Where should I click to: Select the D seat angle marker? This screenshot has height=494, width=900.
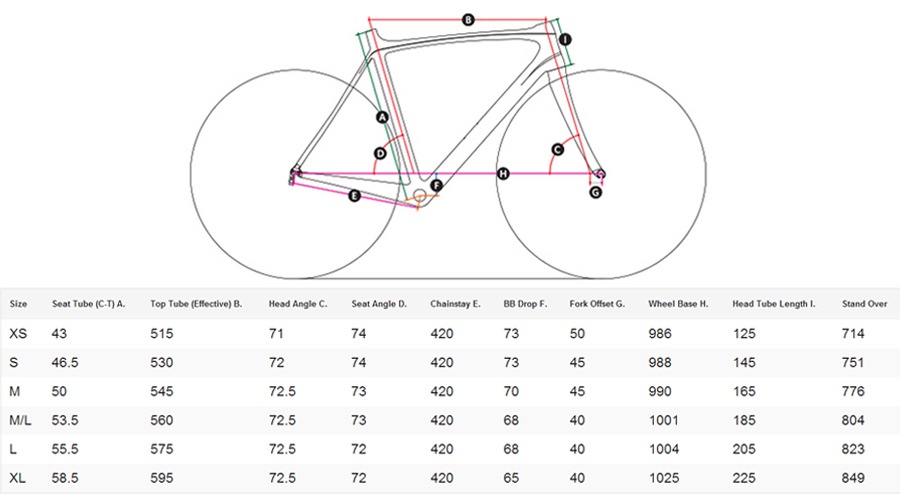point(380,154)
